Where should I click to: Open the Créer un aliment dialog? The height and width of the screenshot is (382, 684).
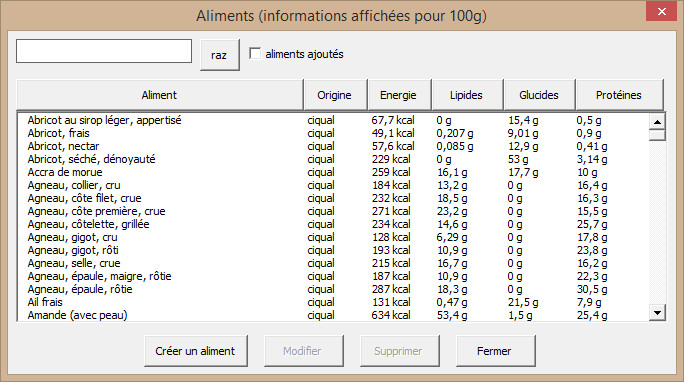[195, 351]
